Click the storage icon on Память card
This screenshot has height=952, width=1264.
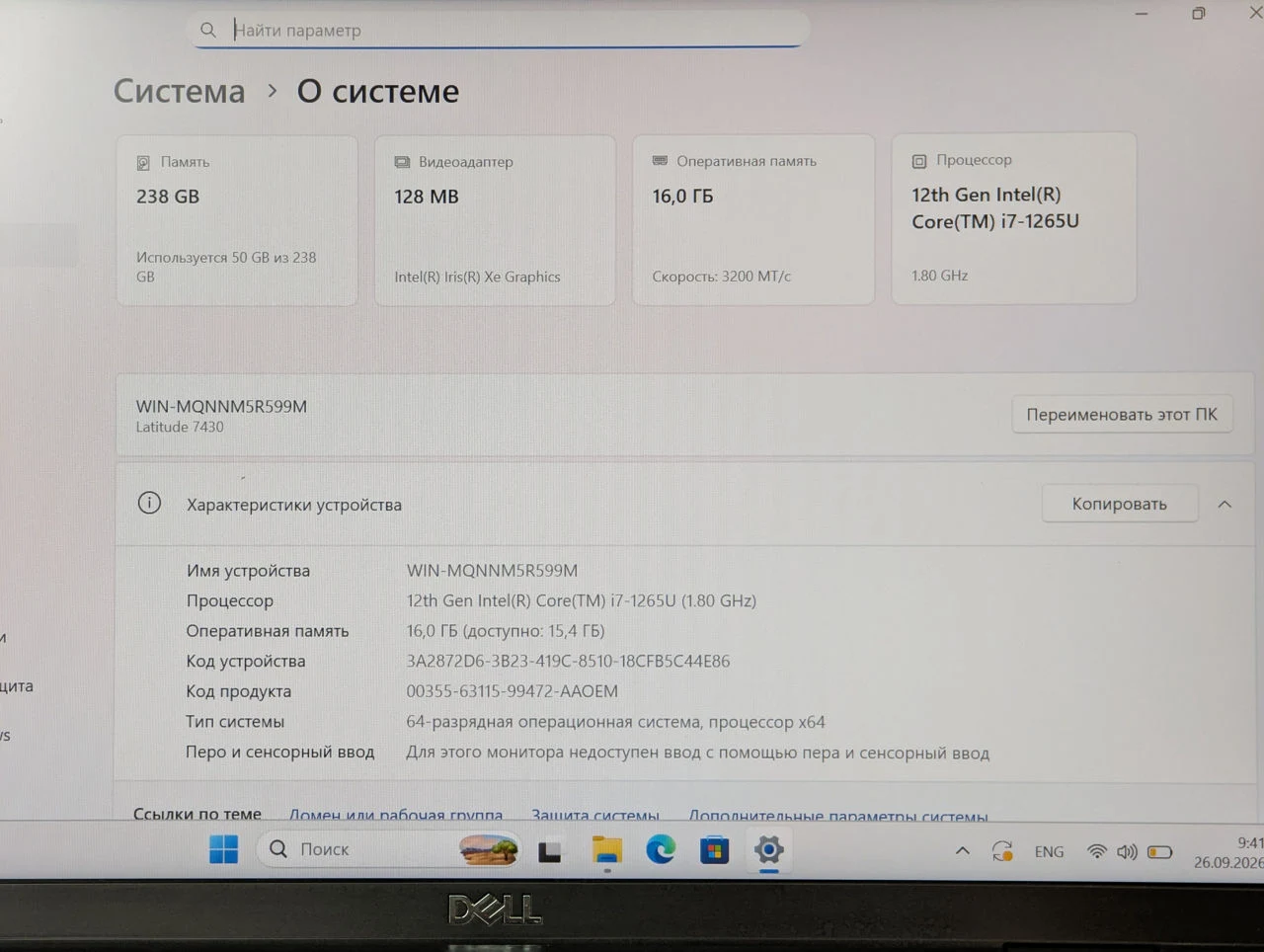(143, 162)
